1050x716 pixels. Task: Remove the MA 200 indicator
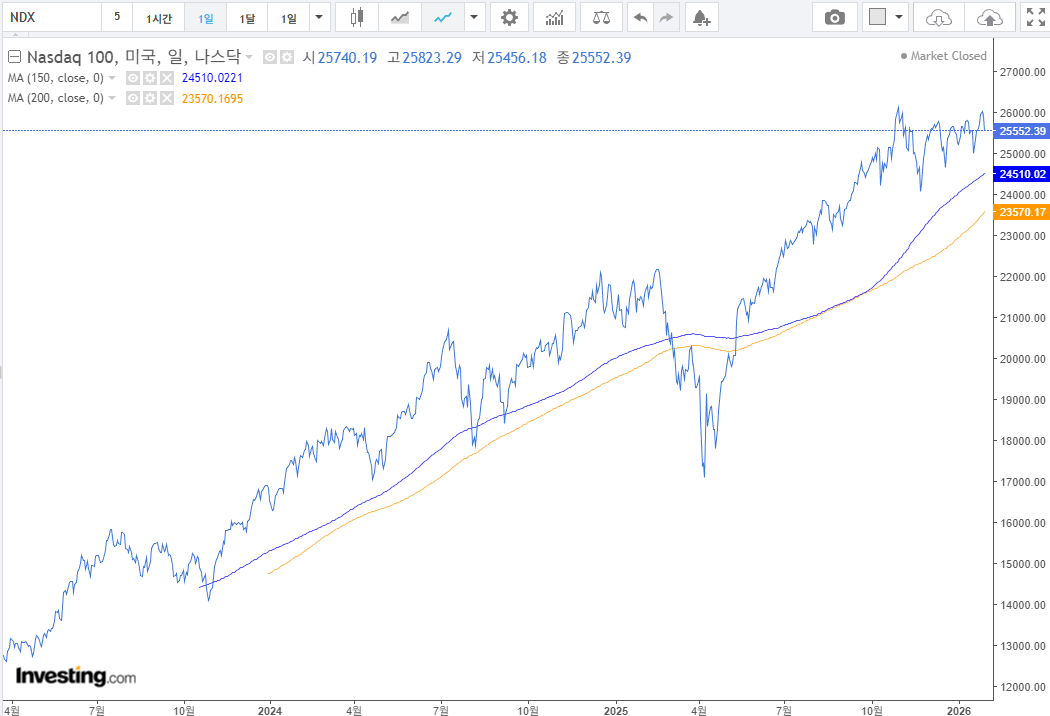point(167,98)
